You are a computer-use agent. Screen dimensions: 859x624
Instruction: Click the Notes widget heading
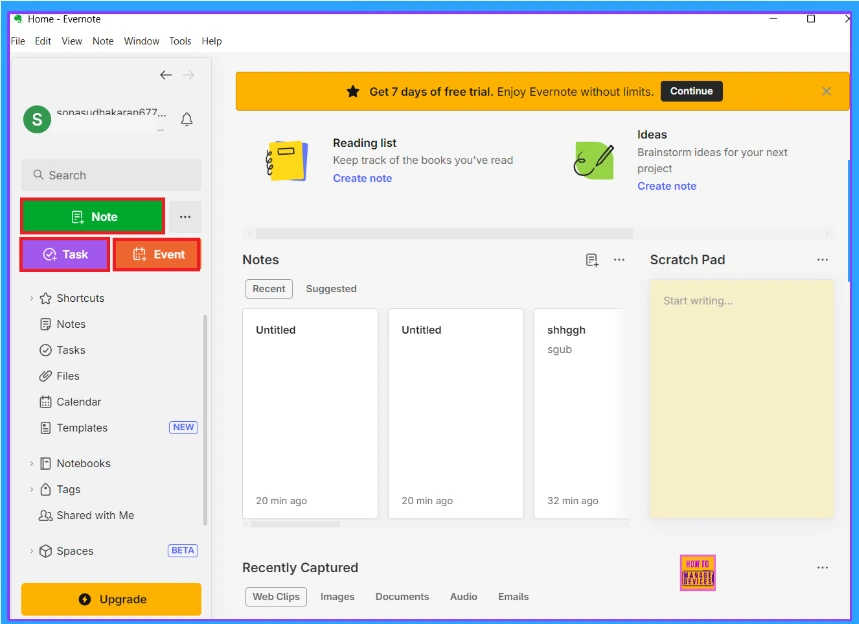tap(261, 260)
